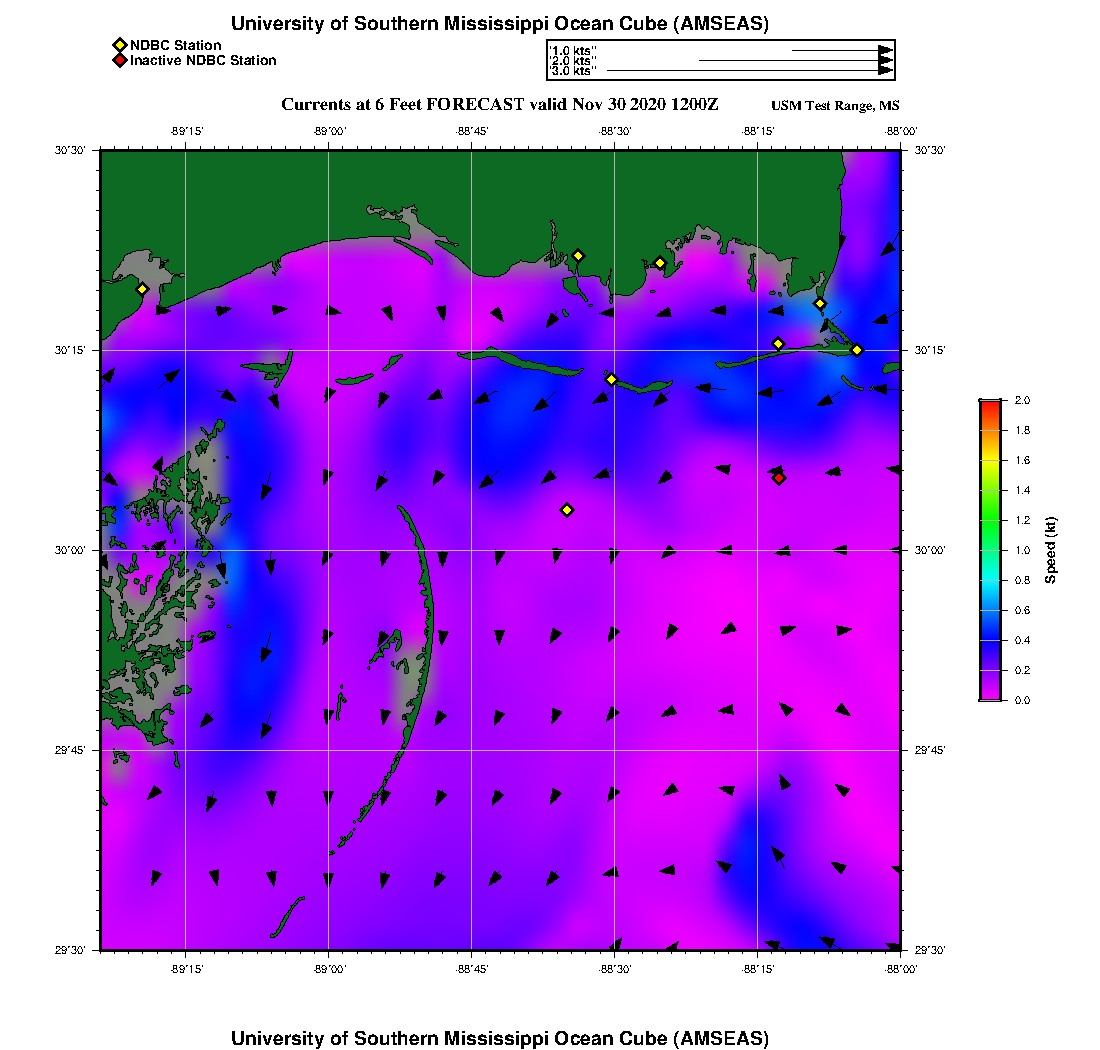The image size is (1100, 1050).
Task: Select the red inactive station marker on map
Action: 779,478
